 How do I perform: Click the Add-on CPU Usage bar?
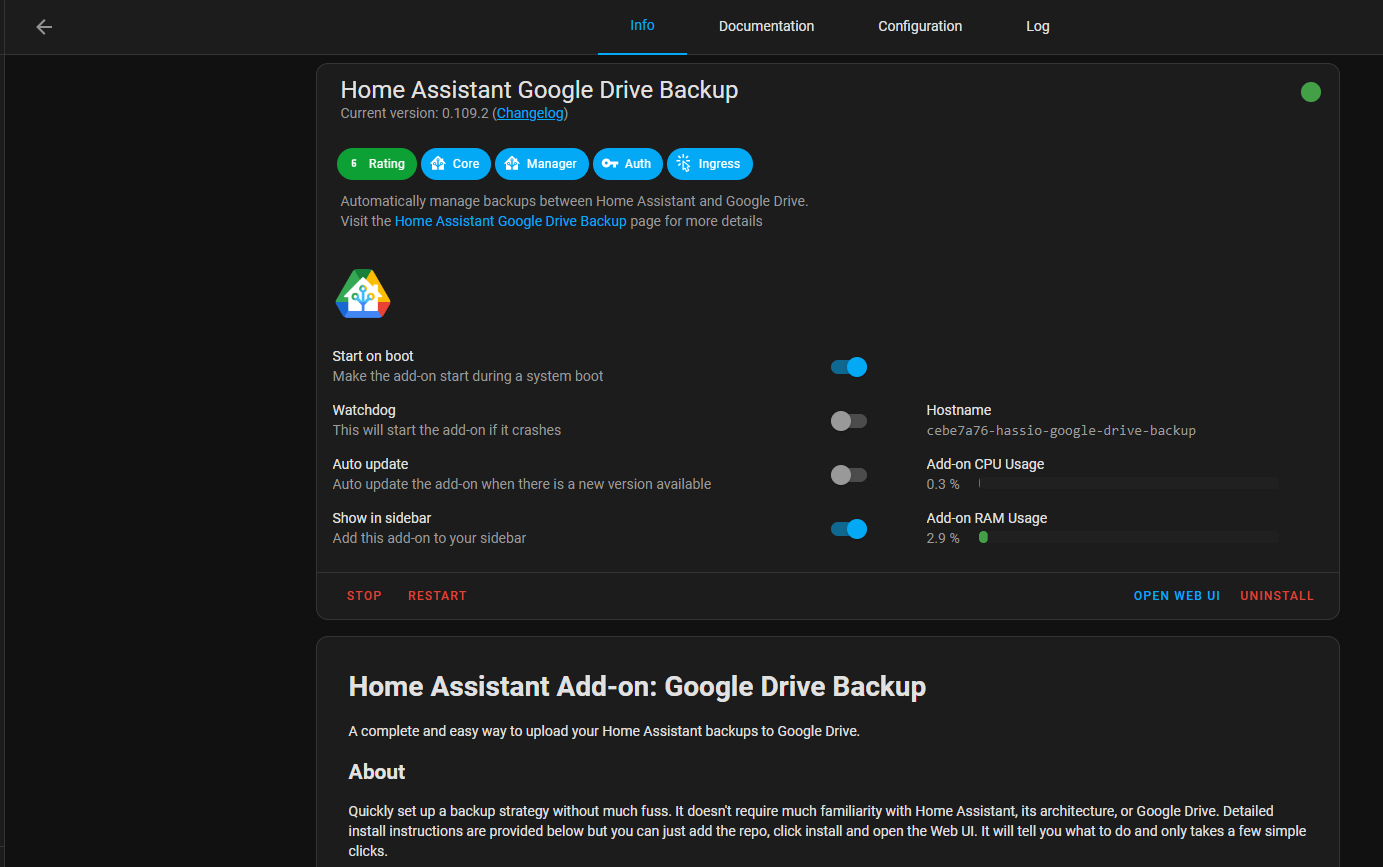pos(1128,484)
